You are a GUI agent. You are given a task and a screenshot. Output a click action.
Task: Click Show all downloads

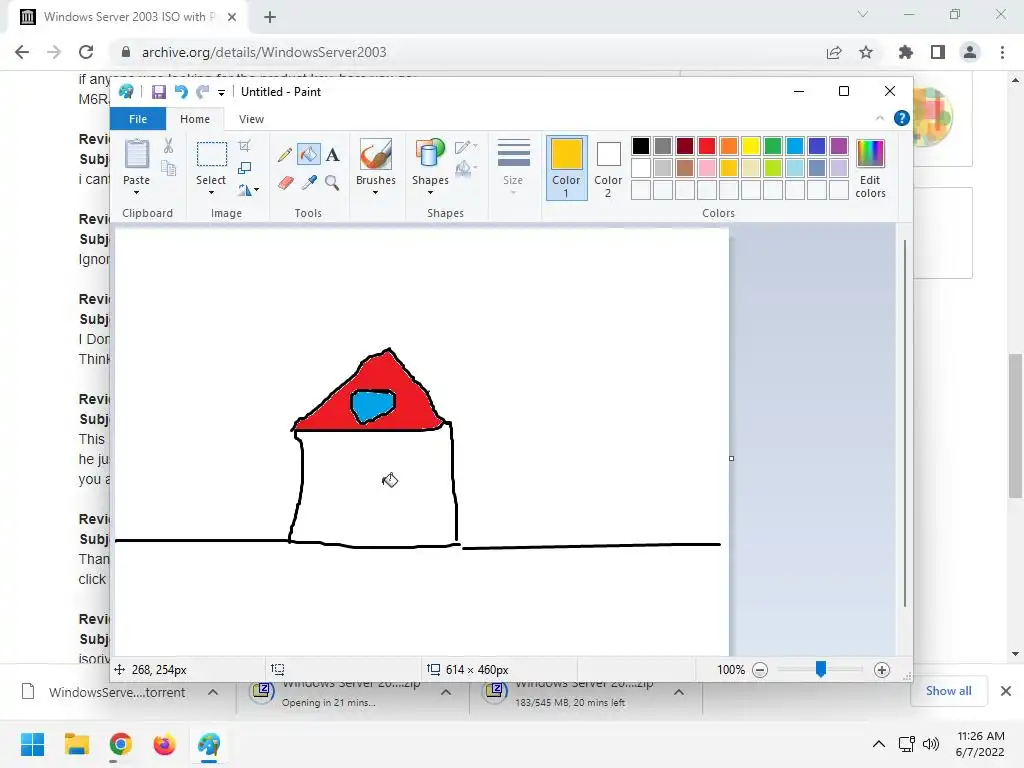[948, 691]
